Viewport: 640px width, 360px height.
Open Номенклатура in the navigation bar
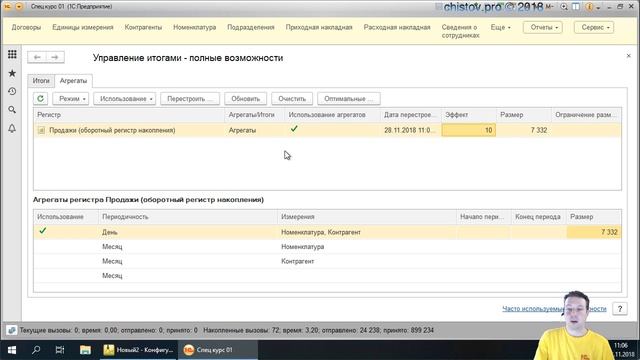point(195,27)
